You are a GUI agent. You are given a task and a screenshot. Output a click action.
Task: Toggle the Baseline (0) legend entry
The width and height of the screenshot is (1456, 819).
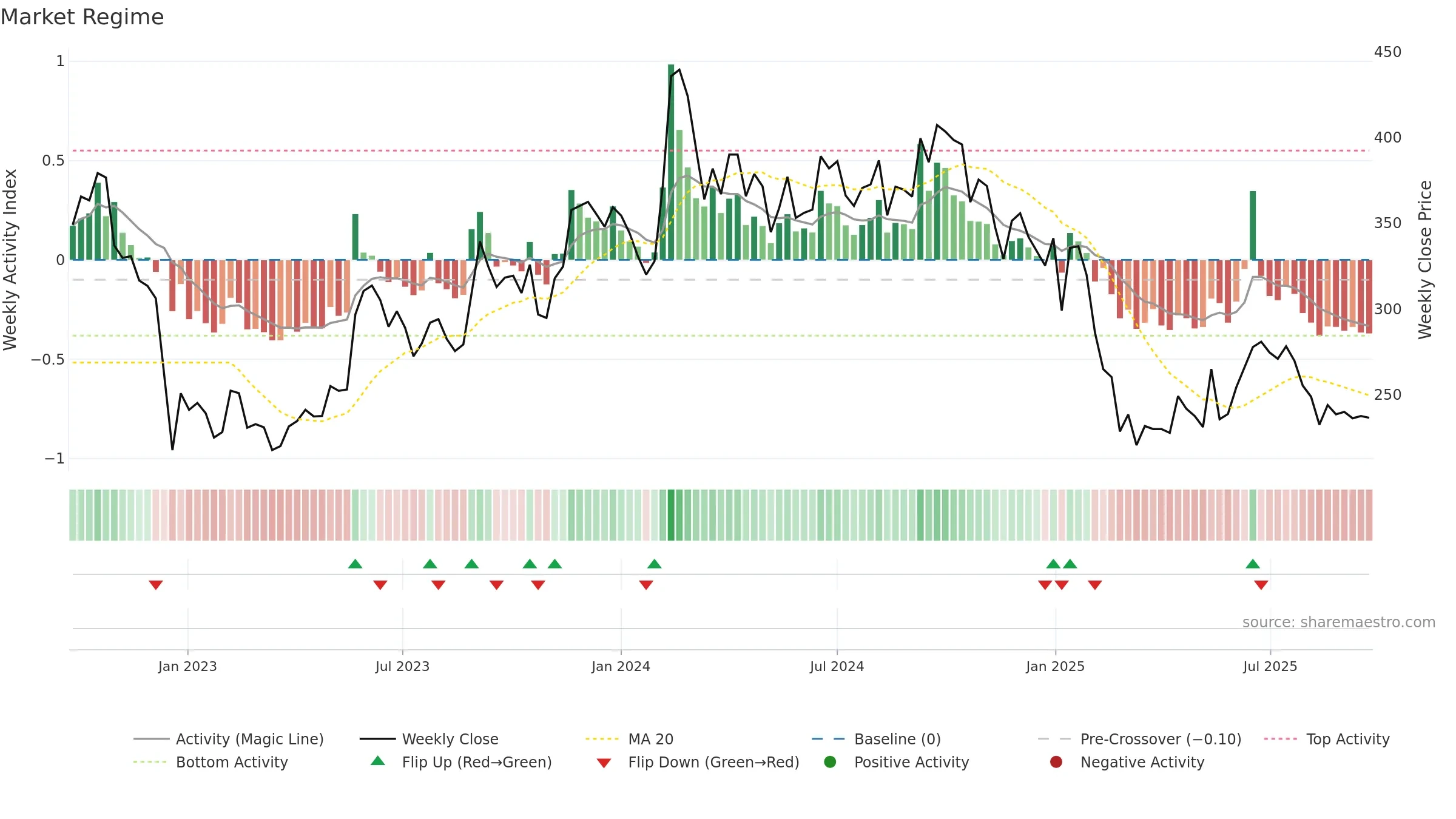(876, 739)
